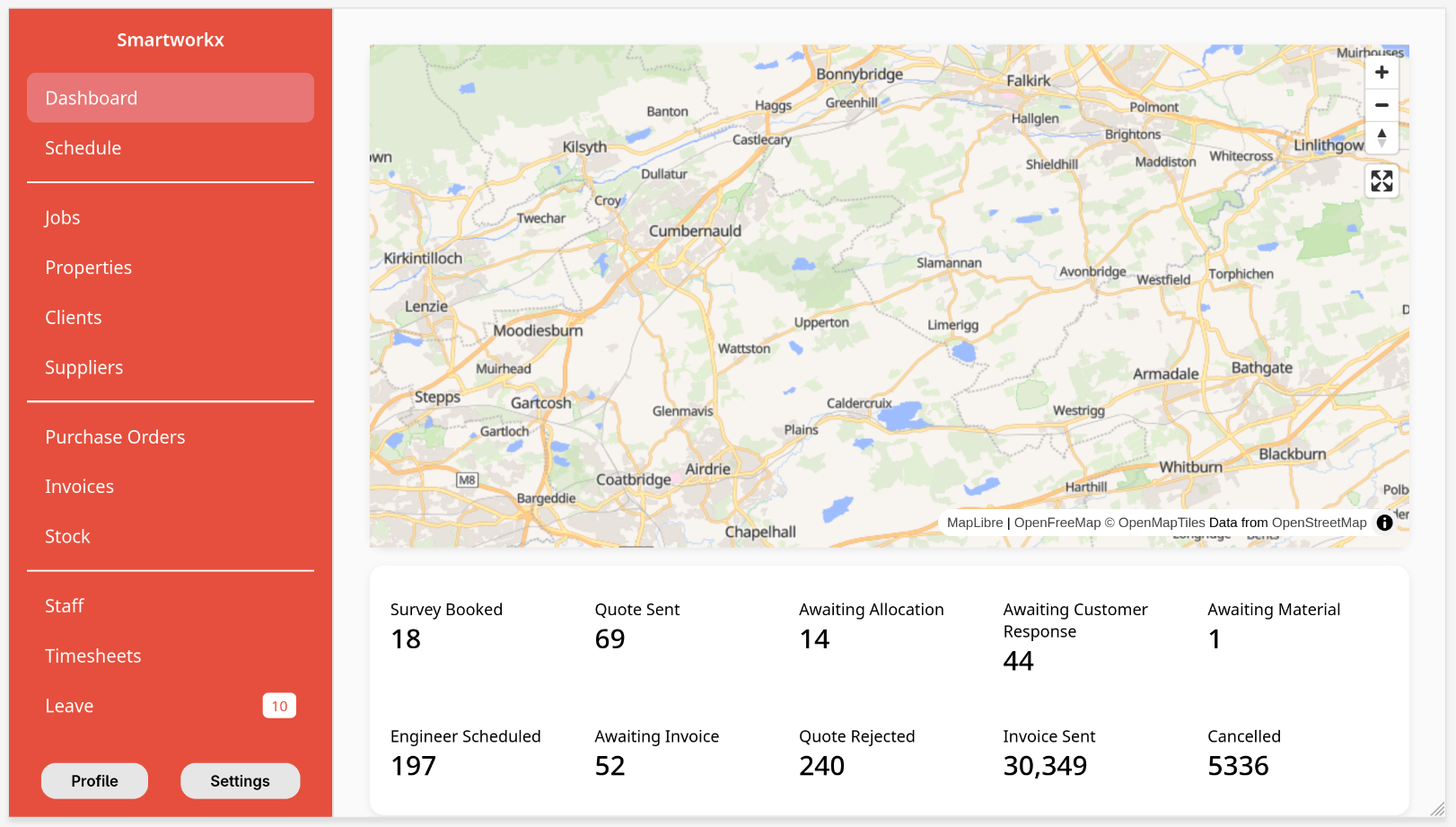The height and width of the screenshot is (827, 1456).
Task: Open the Settings button
Action: click(x=240, y=781)
